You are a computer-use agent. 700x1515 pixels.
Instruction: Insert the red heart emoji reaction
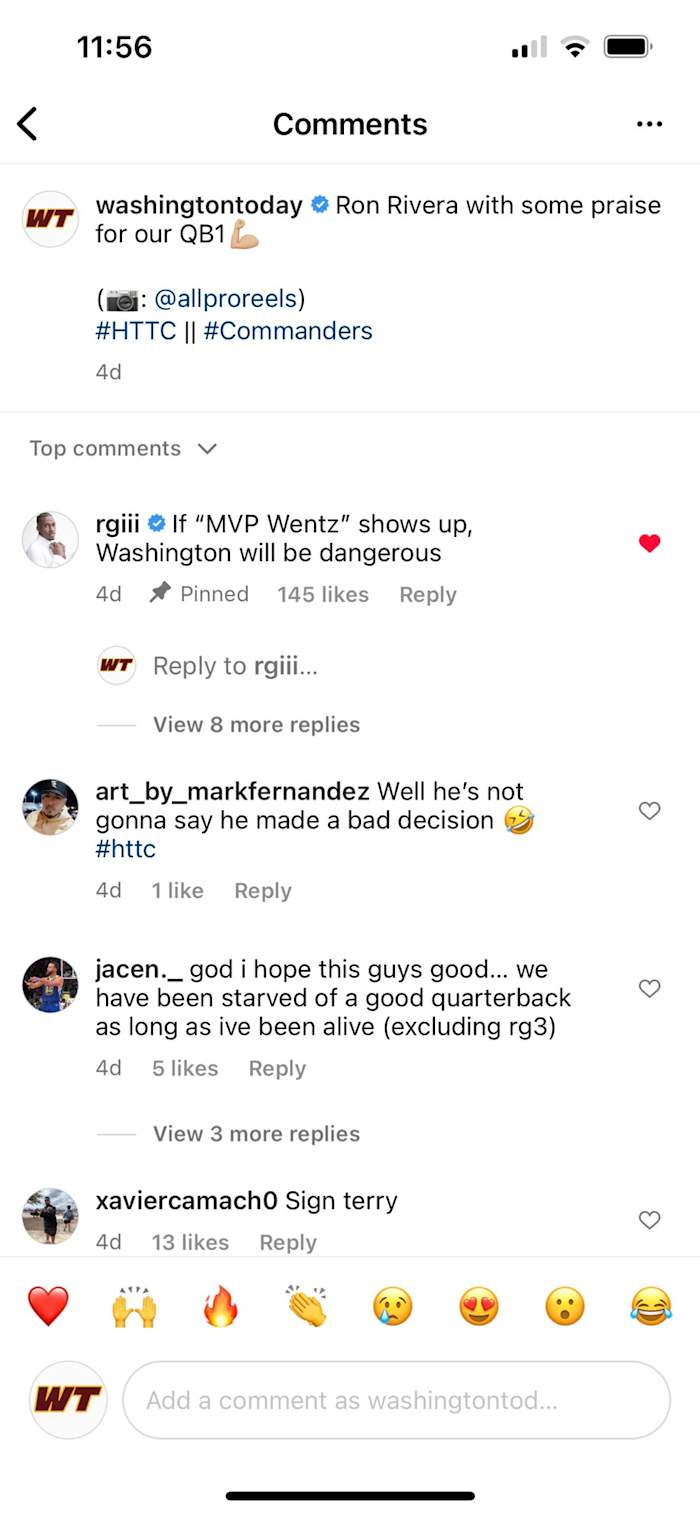(48, 1306)
